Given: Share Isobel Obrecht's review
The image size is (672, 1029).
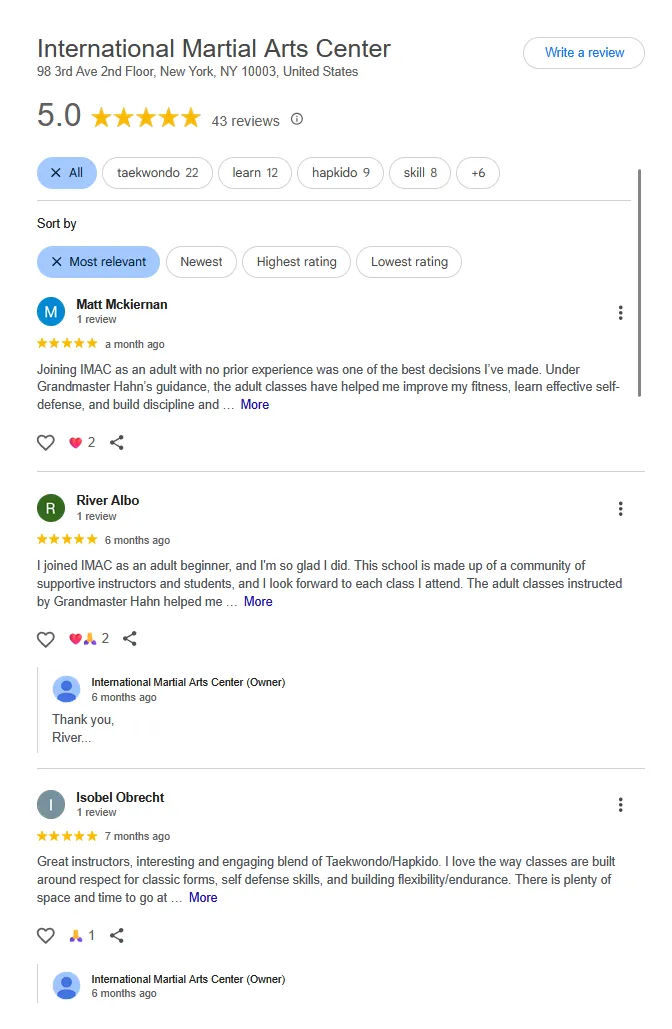Looking at the screenshot, I should 117,936.
